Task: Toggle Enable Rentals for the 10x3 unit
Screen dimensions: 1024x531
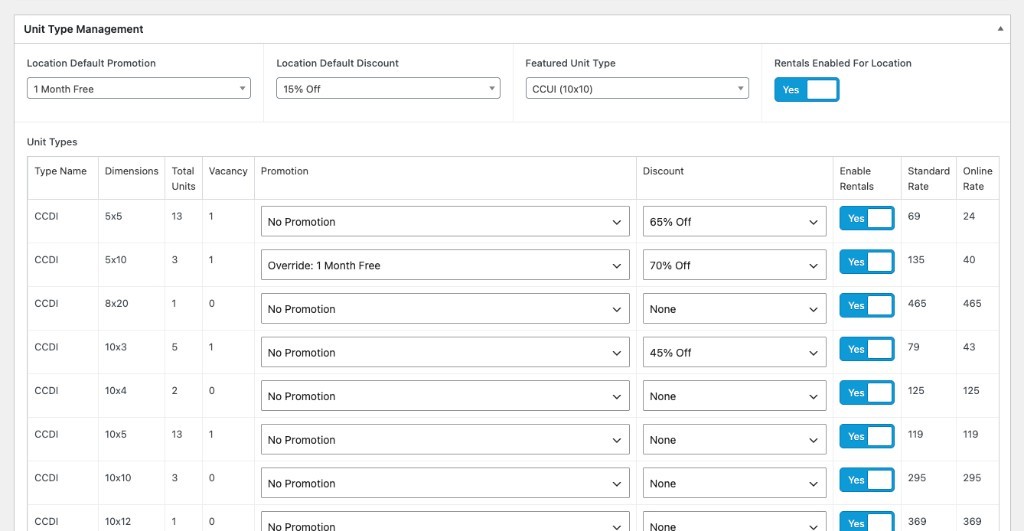Action: pyautogui.click(x=867, y=349)
